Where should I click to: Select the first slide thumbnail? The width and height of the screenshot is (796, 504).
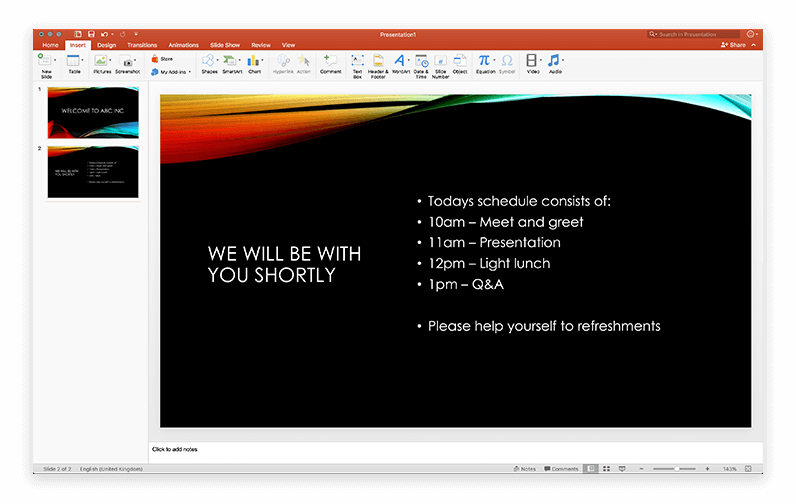(x=93, y=112)
